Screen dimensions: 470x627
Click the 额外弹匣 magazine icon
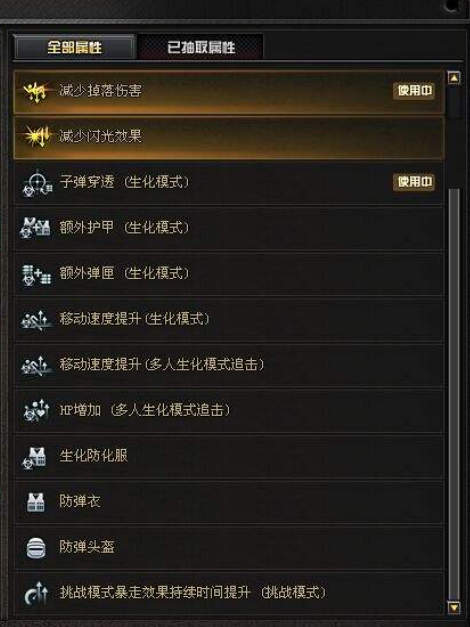click(37, 274)
